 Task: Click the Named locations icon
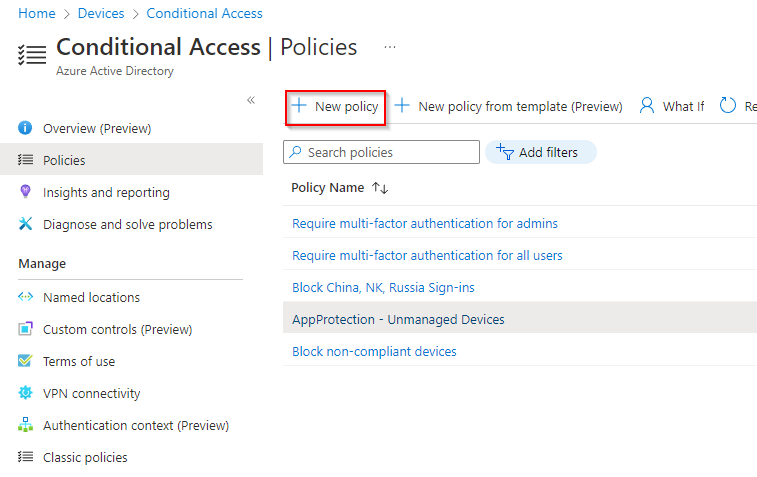[x=26, y=297]
